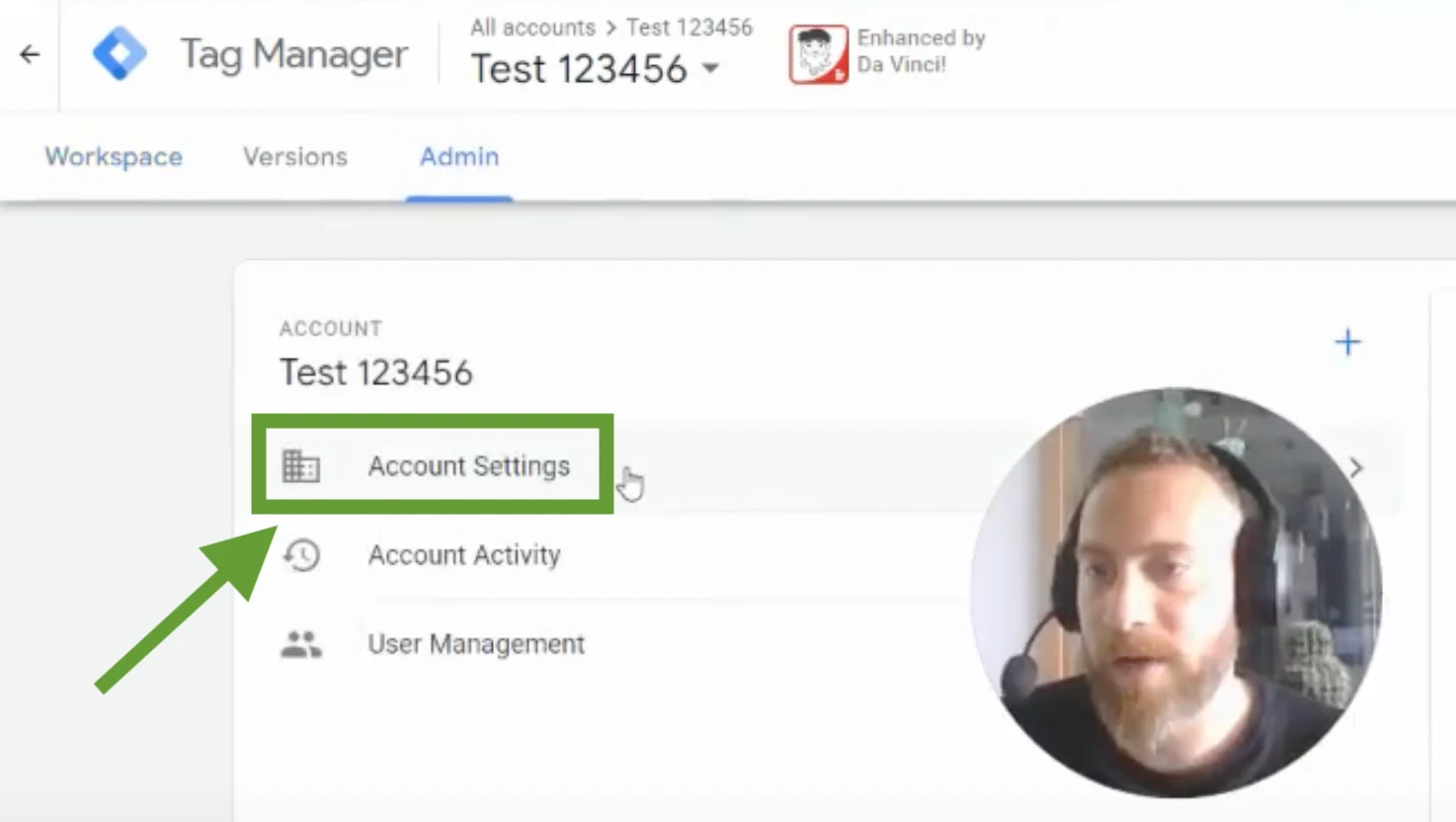
Task: Open Account Settings
Action: click(469, 466)
